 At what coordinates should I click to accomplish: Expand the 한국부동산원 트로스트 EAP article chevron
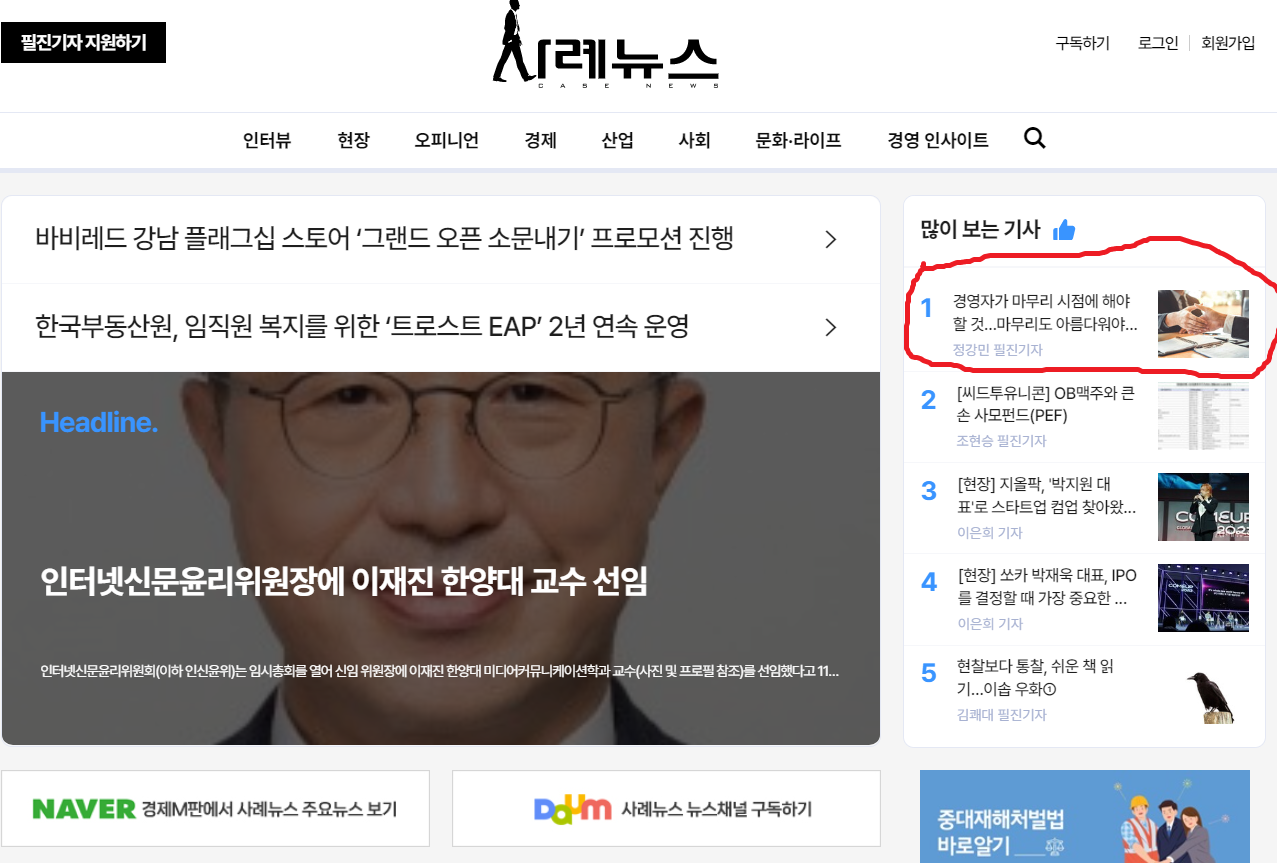829,327
